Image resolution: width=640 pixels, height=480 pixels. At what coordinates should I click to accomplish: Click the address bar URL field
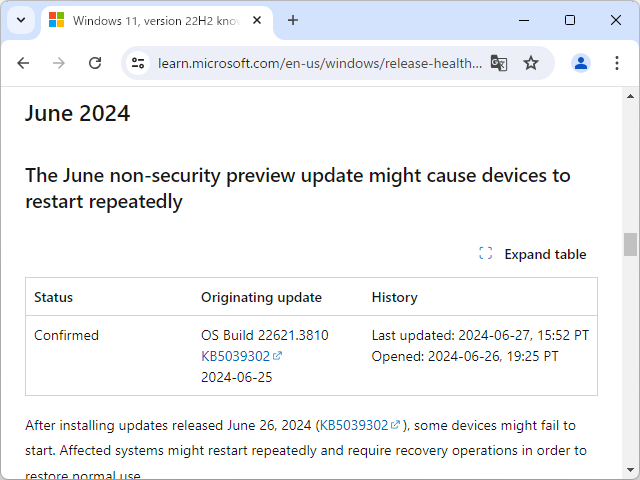click(x=318, y=63)
